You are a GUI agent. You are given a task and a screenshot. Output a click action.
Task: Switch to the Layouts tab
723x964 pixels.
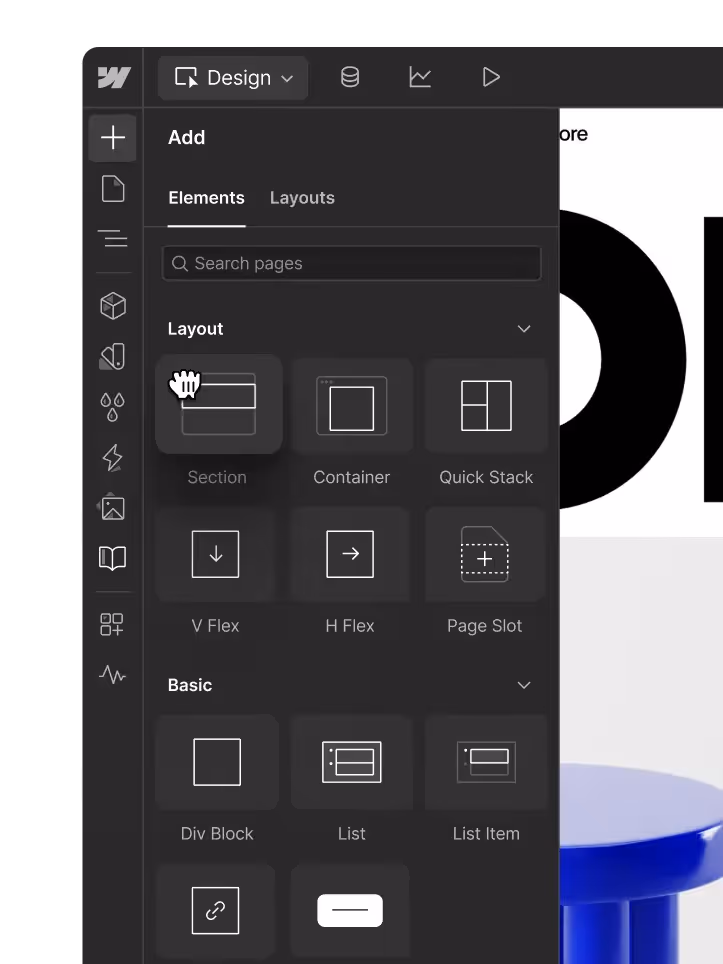tap(302, 198)
